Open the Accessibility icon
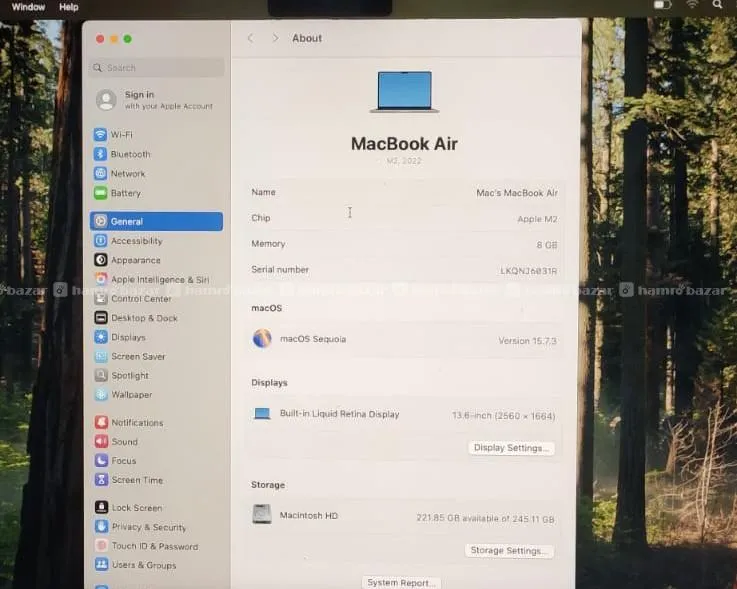The height and width of the screenshot is (589, 737). (100, 241)
